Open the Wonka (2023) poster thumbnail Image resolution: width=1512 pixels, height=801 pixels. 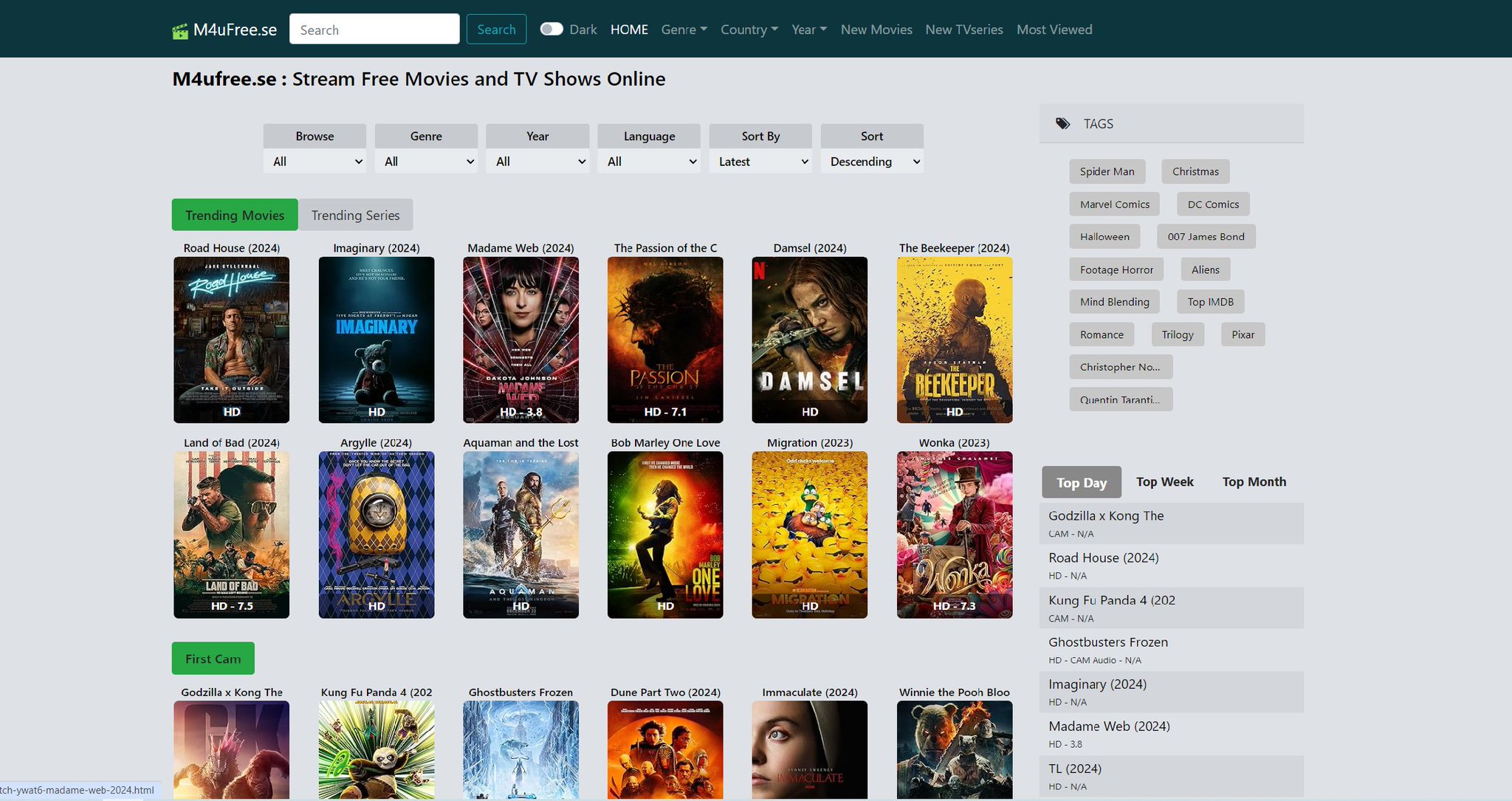click(954, 534)
